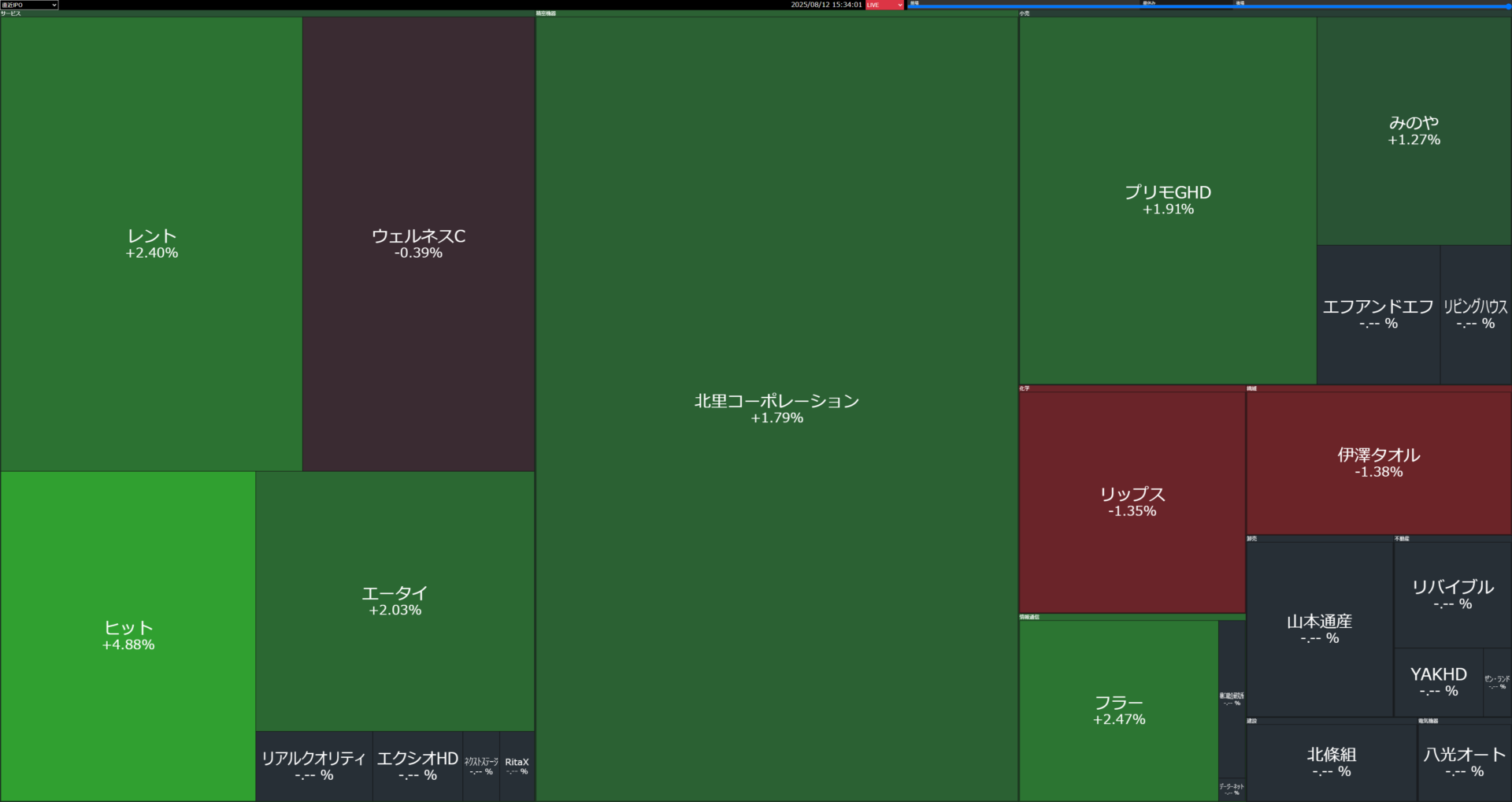Select the ウェルネスC -0.39% tile

[419, 243]
